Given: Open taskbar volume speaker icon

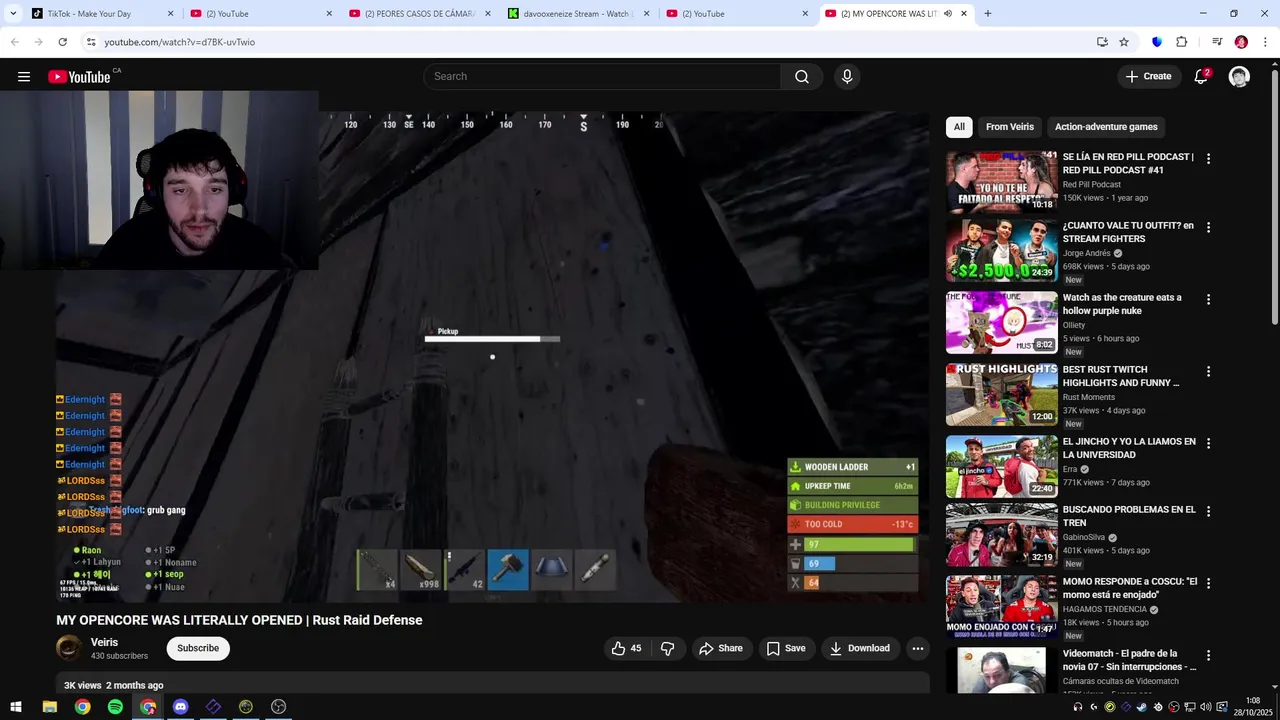Looking at the screenshot, I should pos(1205,707).
